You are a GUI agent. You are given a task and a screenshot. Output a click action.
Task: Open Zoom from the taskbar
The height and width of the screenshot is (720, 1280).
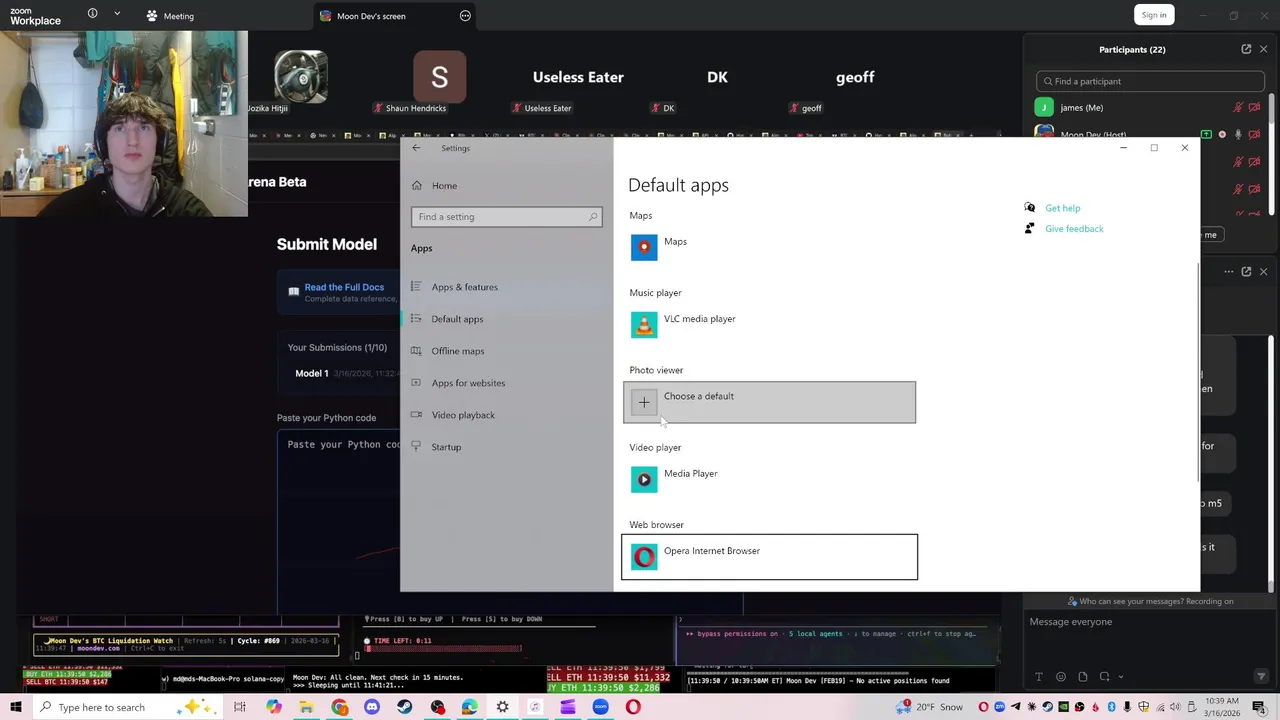point(600,707)
